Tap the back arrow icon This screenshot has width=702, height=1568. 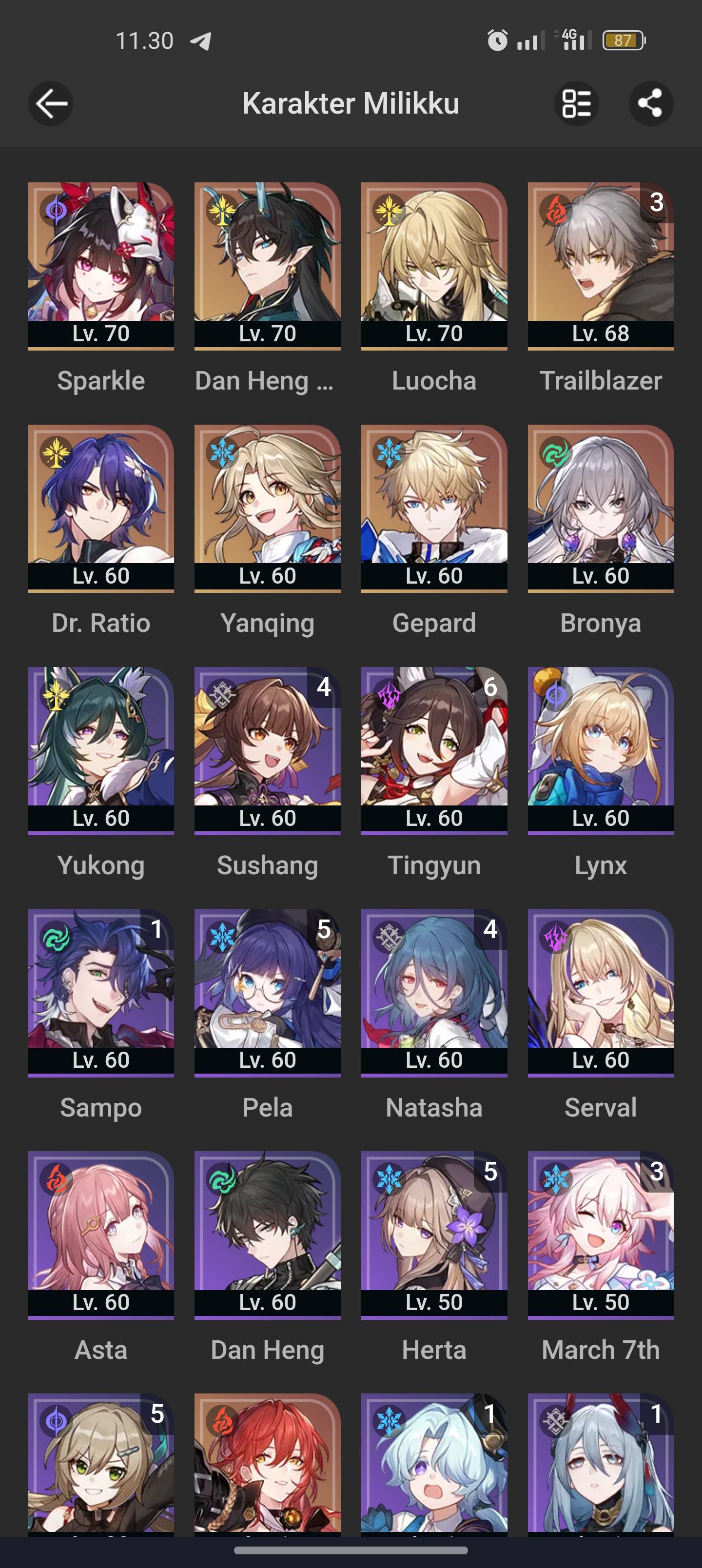51,103
